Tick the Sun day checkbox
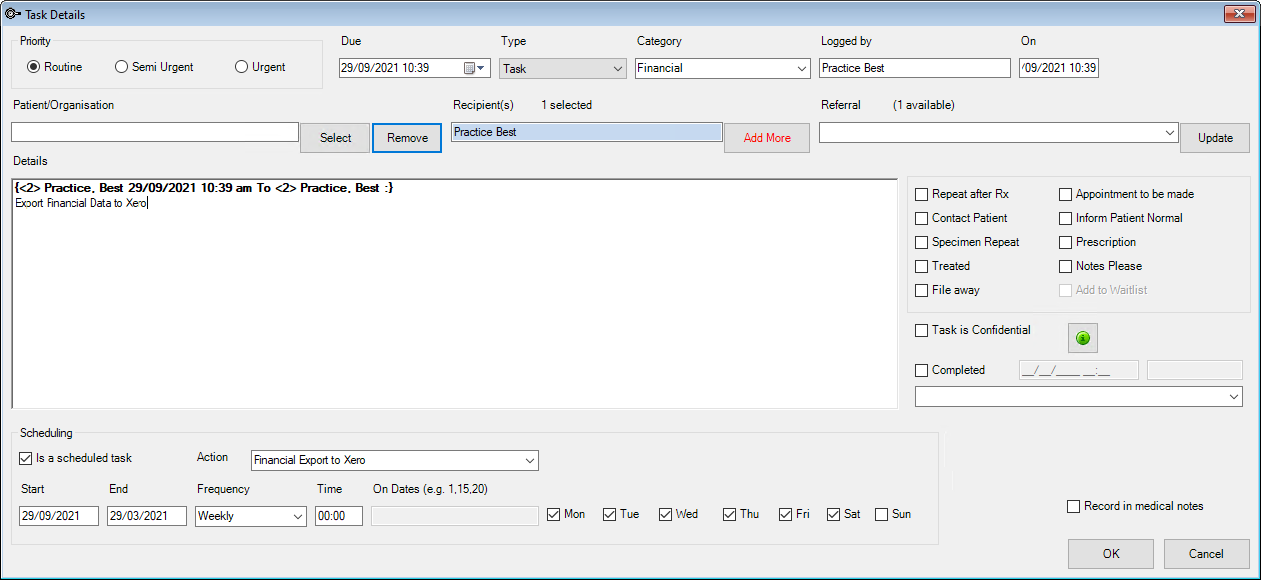 tap(882, 514)
